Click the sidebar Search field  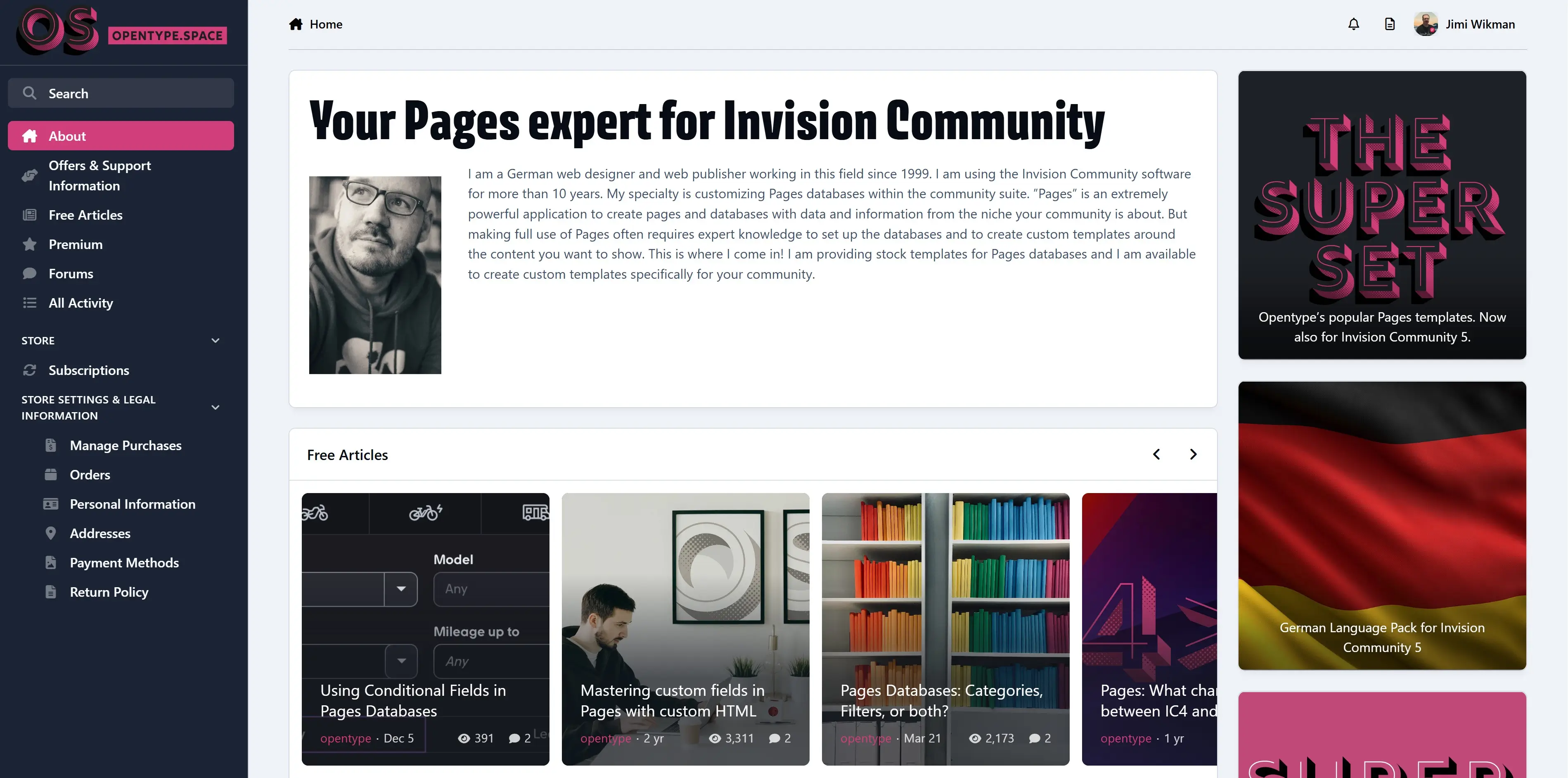coord(121,93)
